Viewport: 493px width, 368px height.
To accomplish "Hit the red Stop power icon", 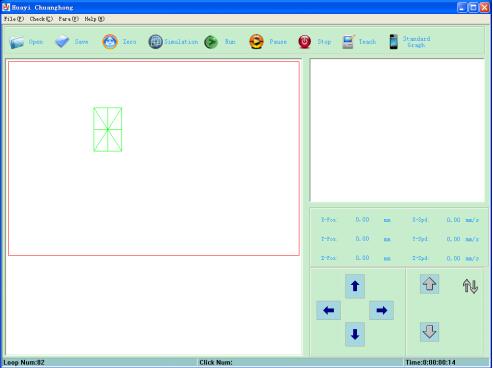I will (304, 42).
